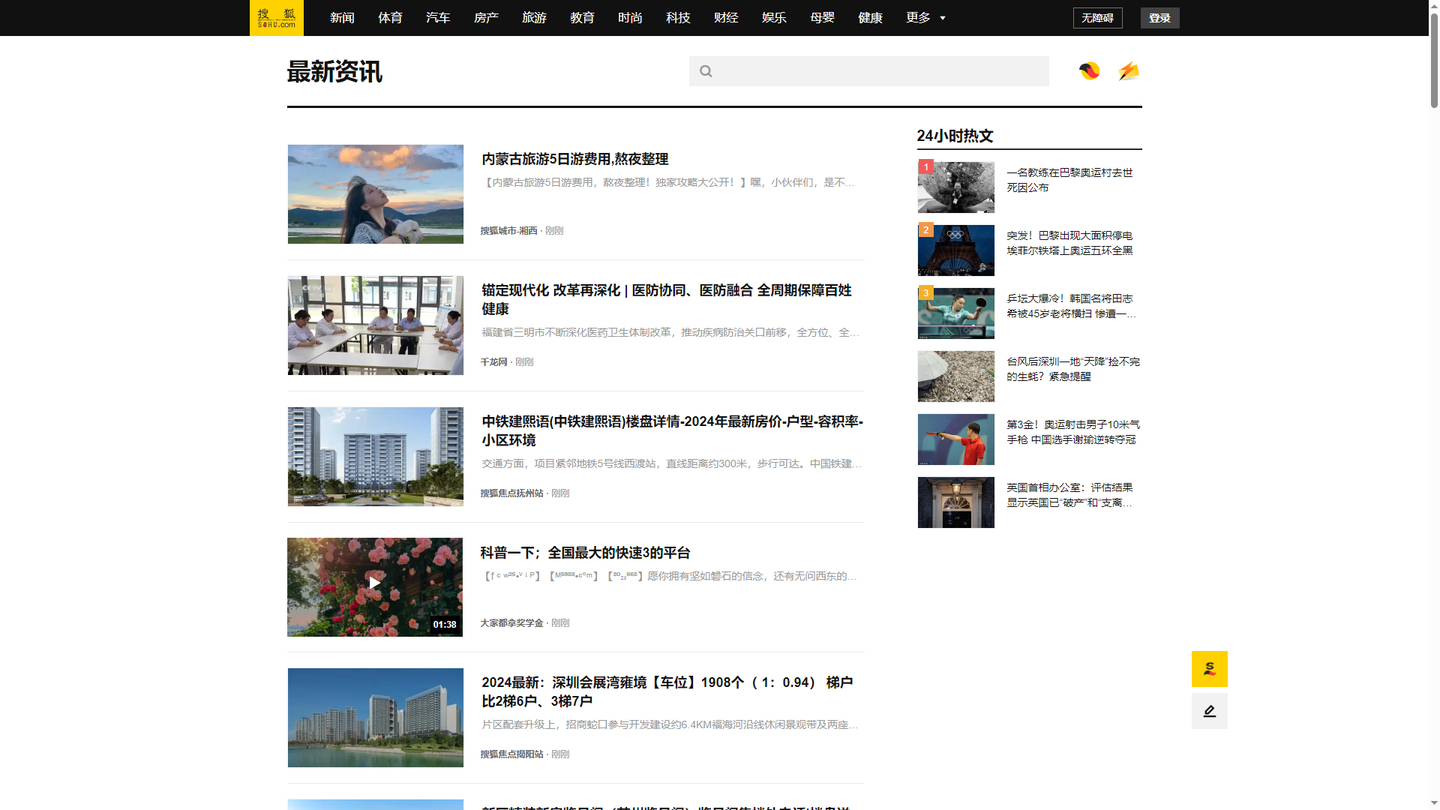
Task: Click the Sohu logo icon
Action: pos(276,18)
